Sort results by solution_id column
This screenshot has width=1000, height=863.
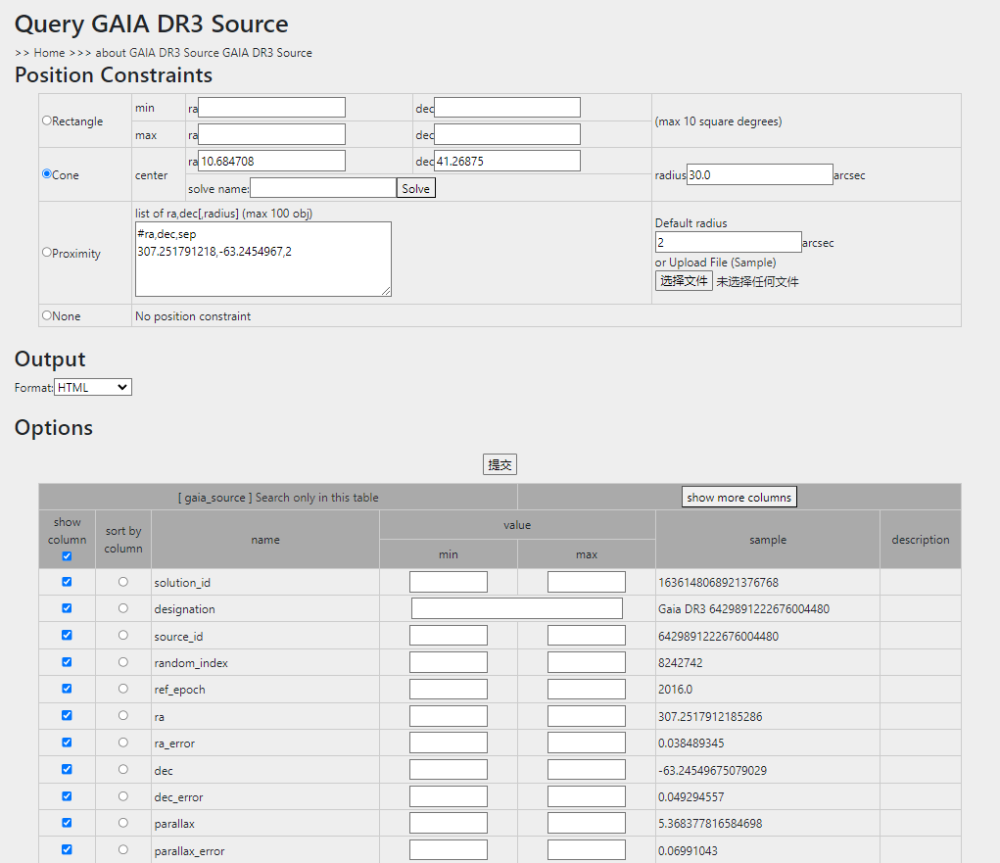(x=123, y=582)
